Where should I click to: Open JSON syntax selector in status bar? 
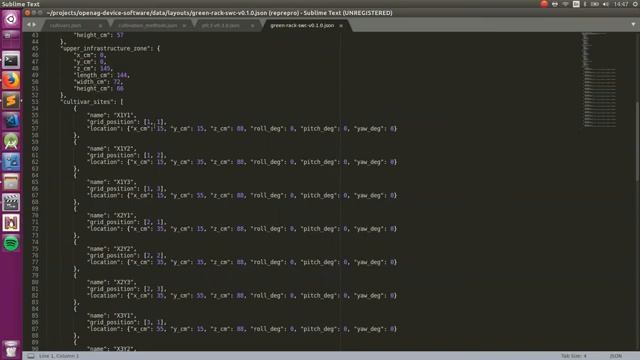pyautogui.click(x=616, y=356)
